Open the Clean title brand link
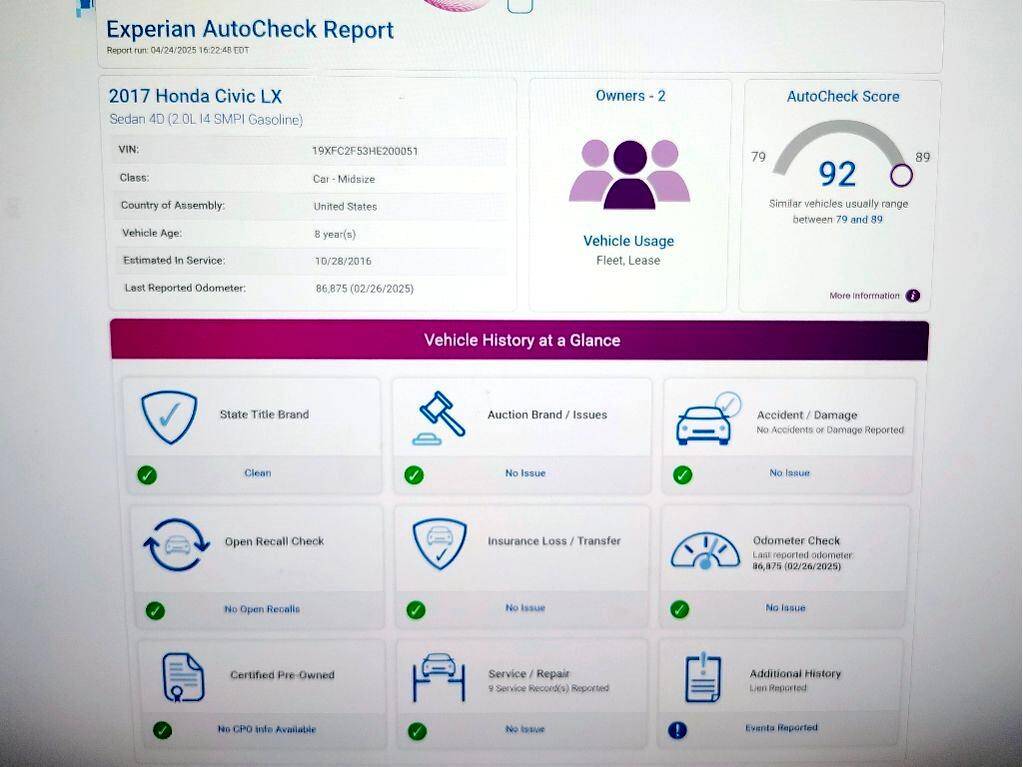This screenshot has height=767, width=1023. coord(258,473)
